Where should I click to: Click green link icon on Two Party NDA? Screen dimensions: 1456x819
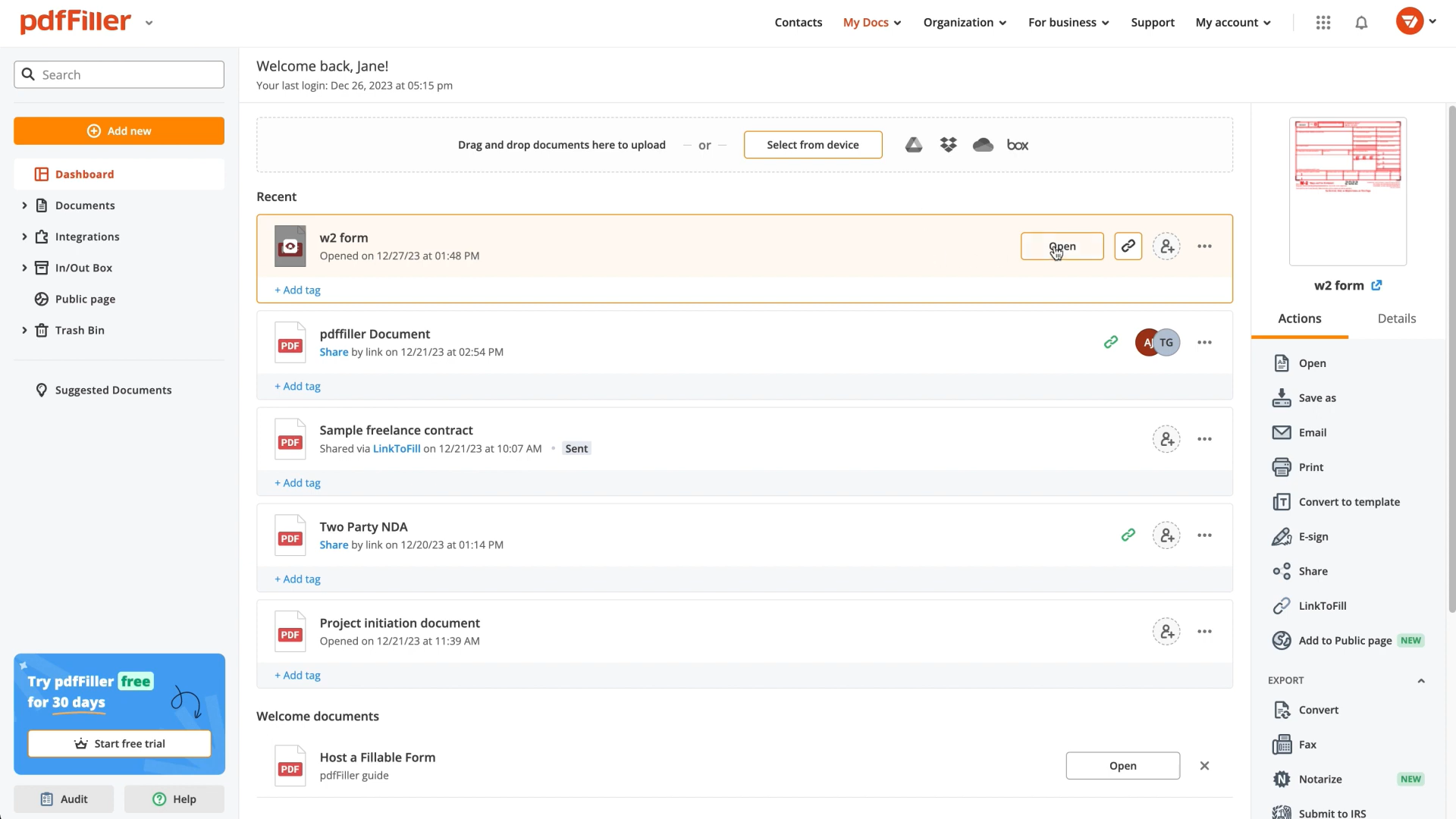point(1128,535)
